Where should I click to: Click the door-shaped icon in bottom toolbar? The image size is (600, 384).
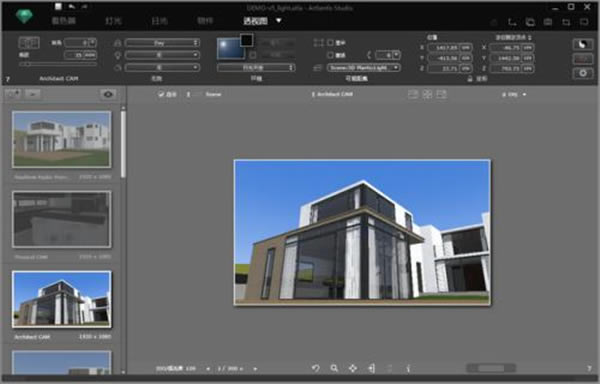point(371,368)
